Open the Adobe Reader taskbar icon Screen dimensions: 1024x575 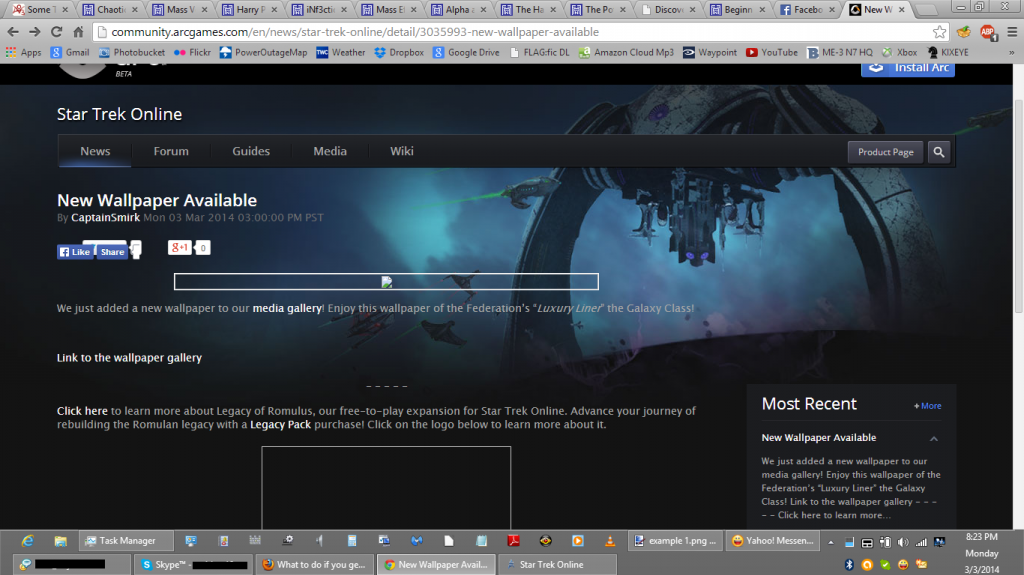point(513,541)
